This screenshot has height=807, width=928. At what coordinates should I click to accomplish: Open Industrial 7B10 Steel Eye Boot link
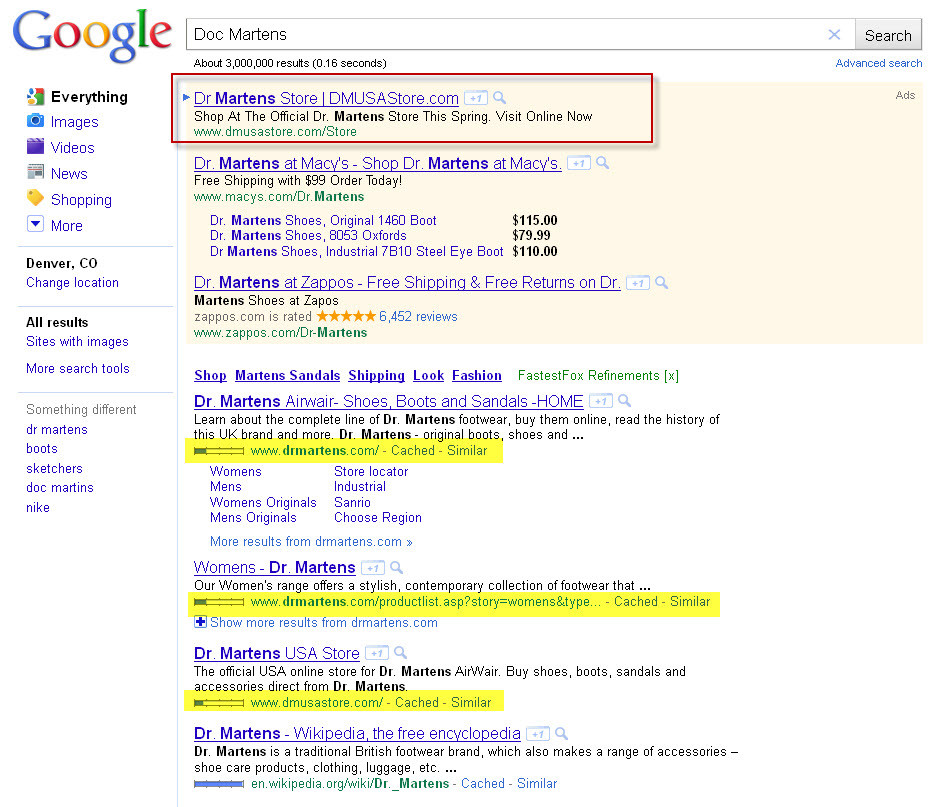point(356,251)
